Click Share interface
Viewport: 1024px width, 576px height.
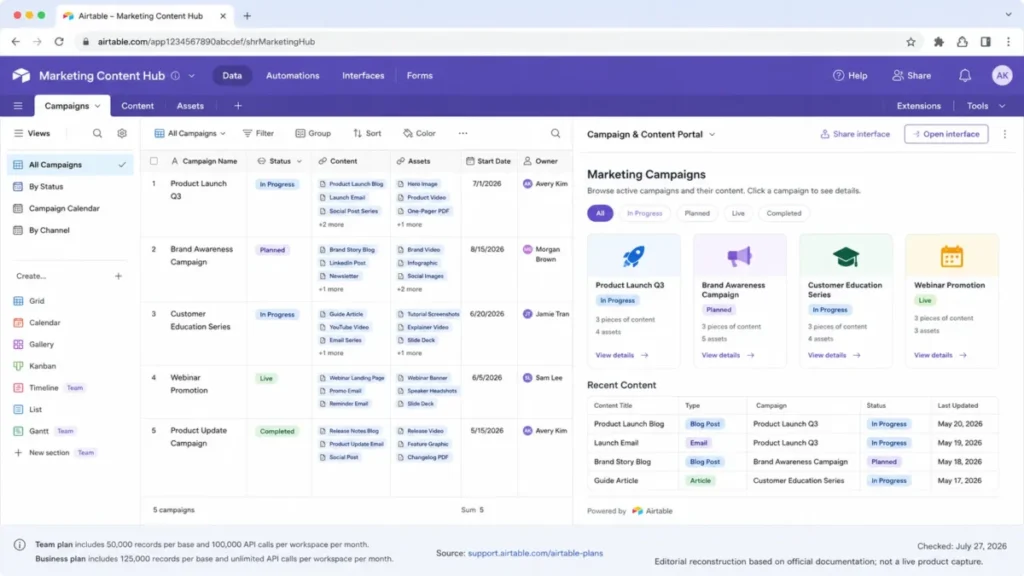click(855, 134)
